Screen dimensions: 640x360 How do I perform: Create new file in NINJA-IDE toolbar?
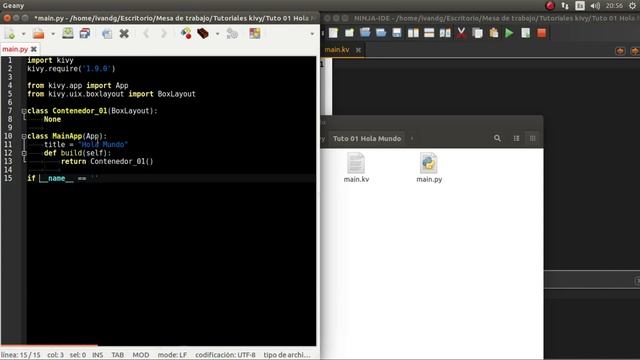[x=333, y=33]
